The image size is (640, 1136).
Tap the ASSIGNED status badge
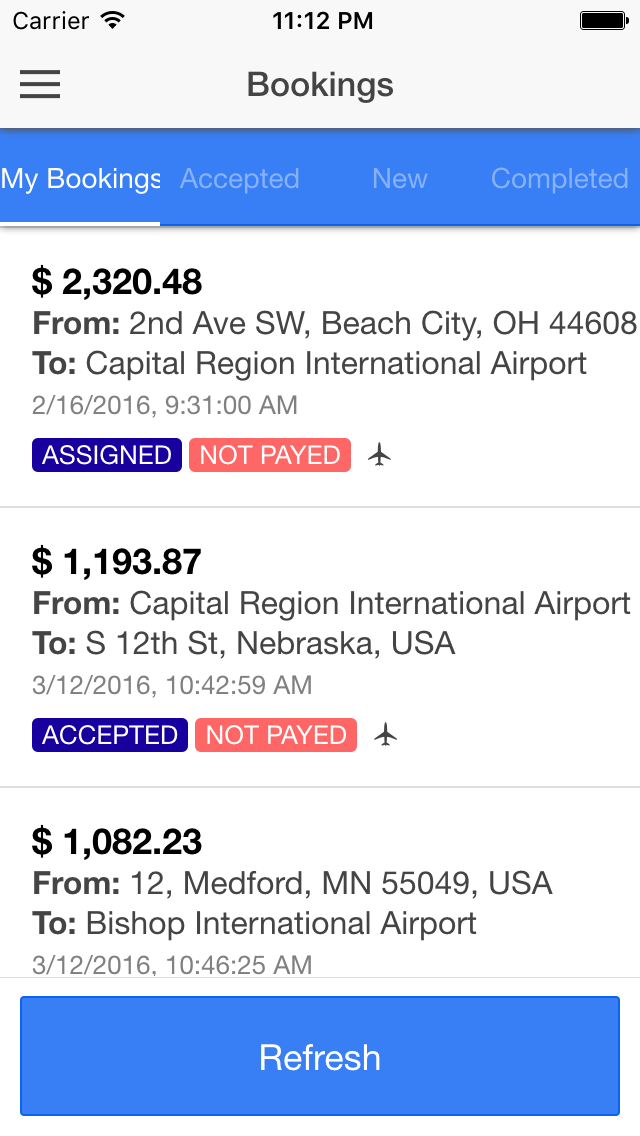tap(107, 455)
